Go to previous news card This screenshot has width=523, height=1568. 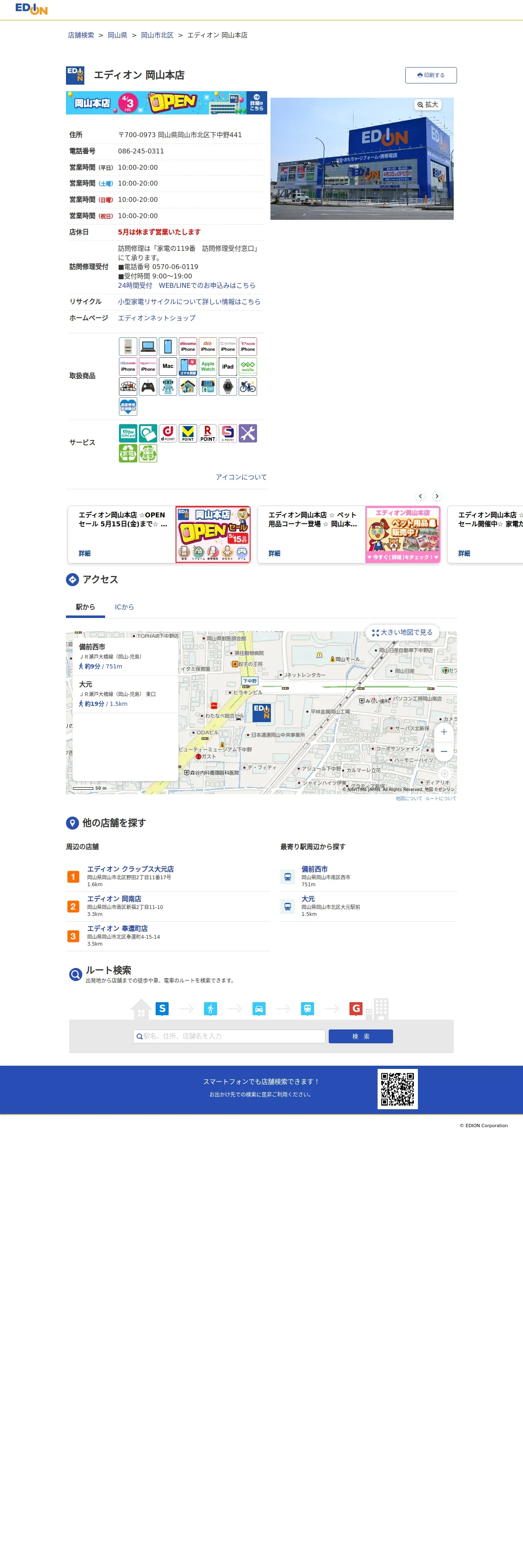click(x=420, y=496)
